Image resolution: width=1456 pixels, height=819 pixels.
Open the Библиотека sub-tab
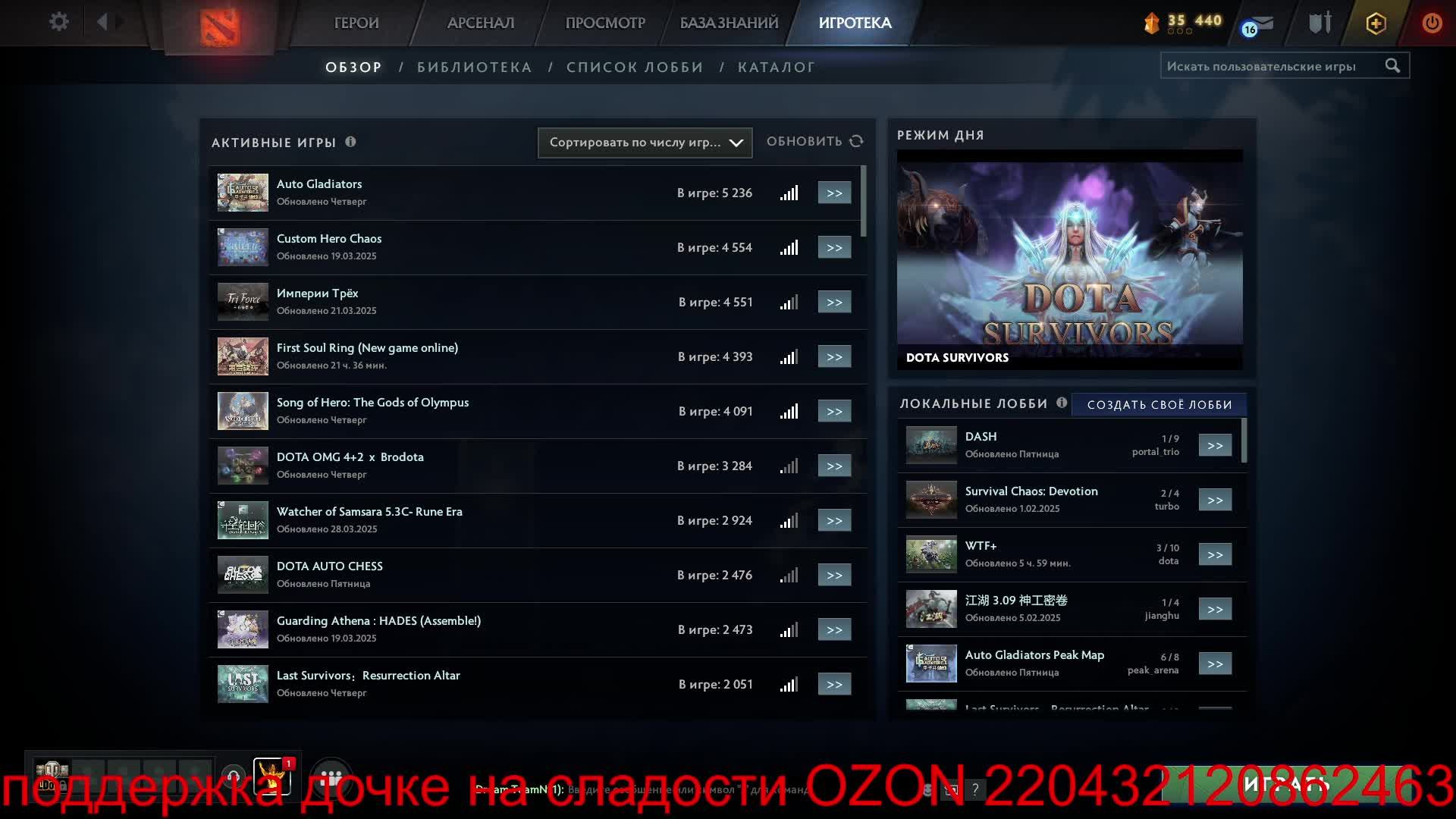click(x=475, y=67)
